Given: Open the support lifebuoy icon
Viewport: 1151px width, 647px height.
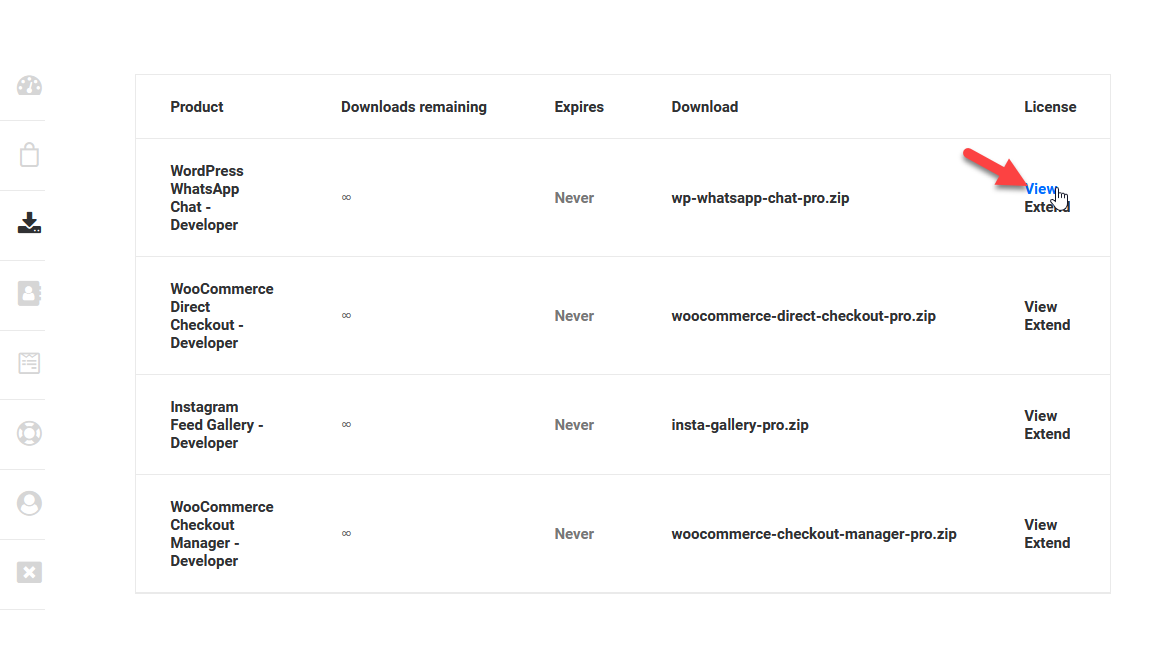Looking at the screenshot, I should (x=29, y=433).
